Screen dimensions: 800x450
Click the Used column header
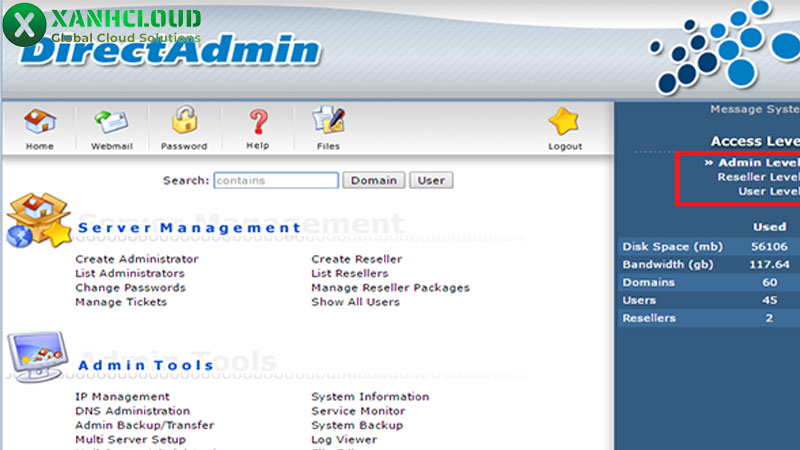pyautogui.click(x=769, y=227)
